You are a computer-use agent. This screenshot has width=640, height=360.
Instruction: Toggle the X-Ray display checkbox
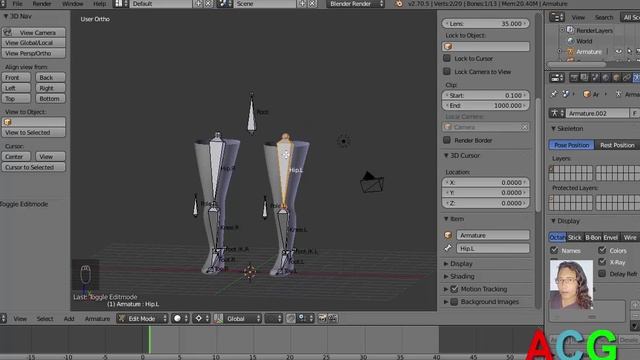(602, 262)
